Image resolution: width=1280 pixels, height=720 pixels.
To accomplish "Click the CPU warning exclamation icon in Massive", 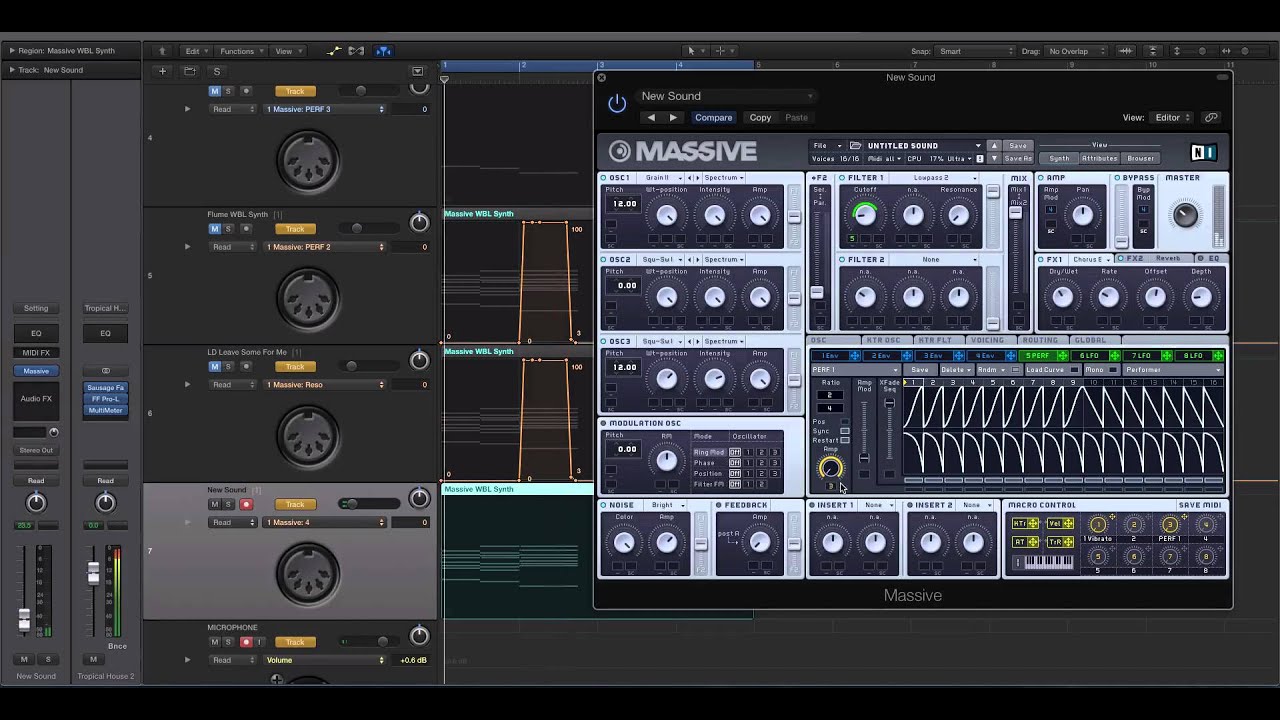I will pos(980,159).
